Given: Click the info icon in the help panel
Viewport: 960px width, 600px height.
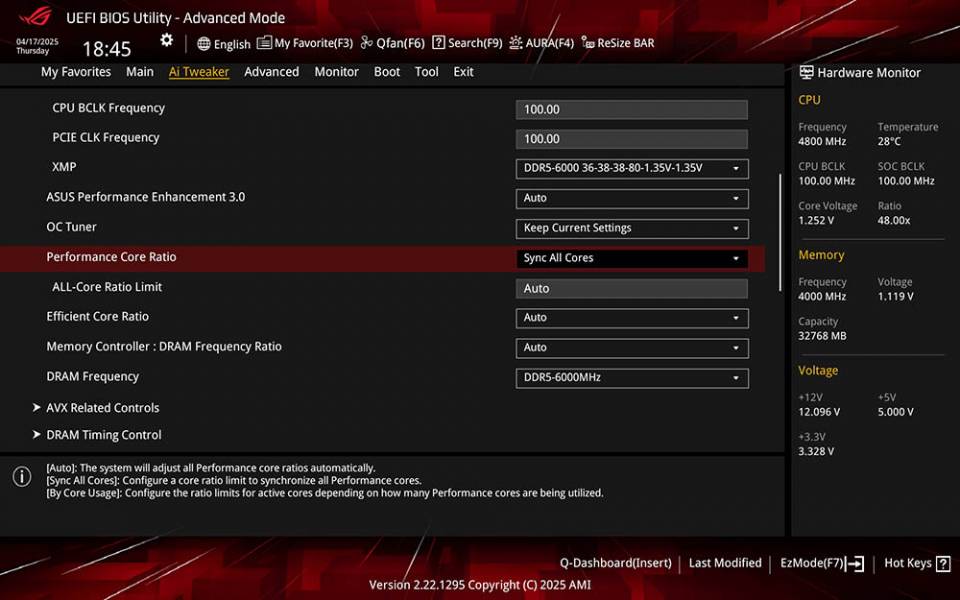Looking at the screenshot, I should [x=22, y=476].
